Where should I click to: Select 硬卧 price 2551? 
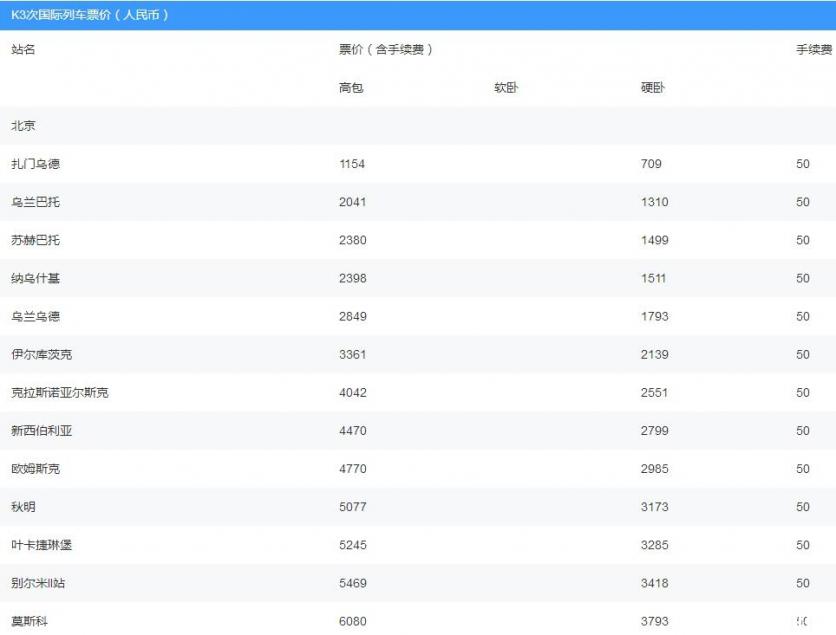(x=654, y=392)
